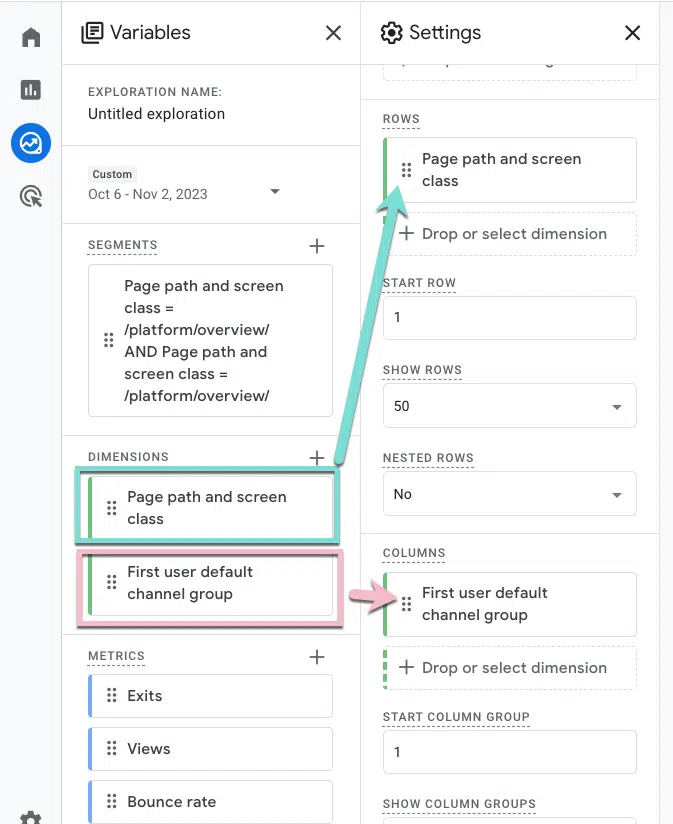Click the NESTED ROWS label
Screen dimensions: 673x824
[x=428, y=458]
